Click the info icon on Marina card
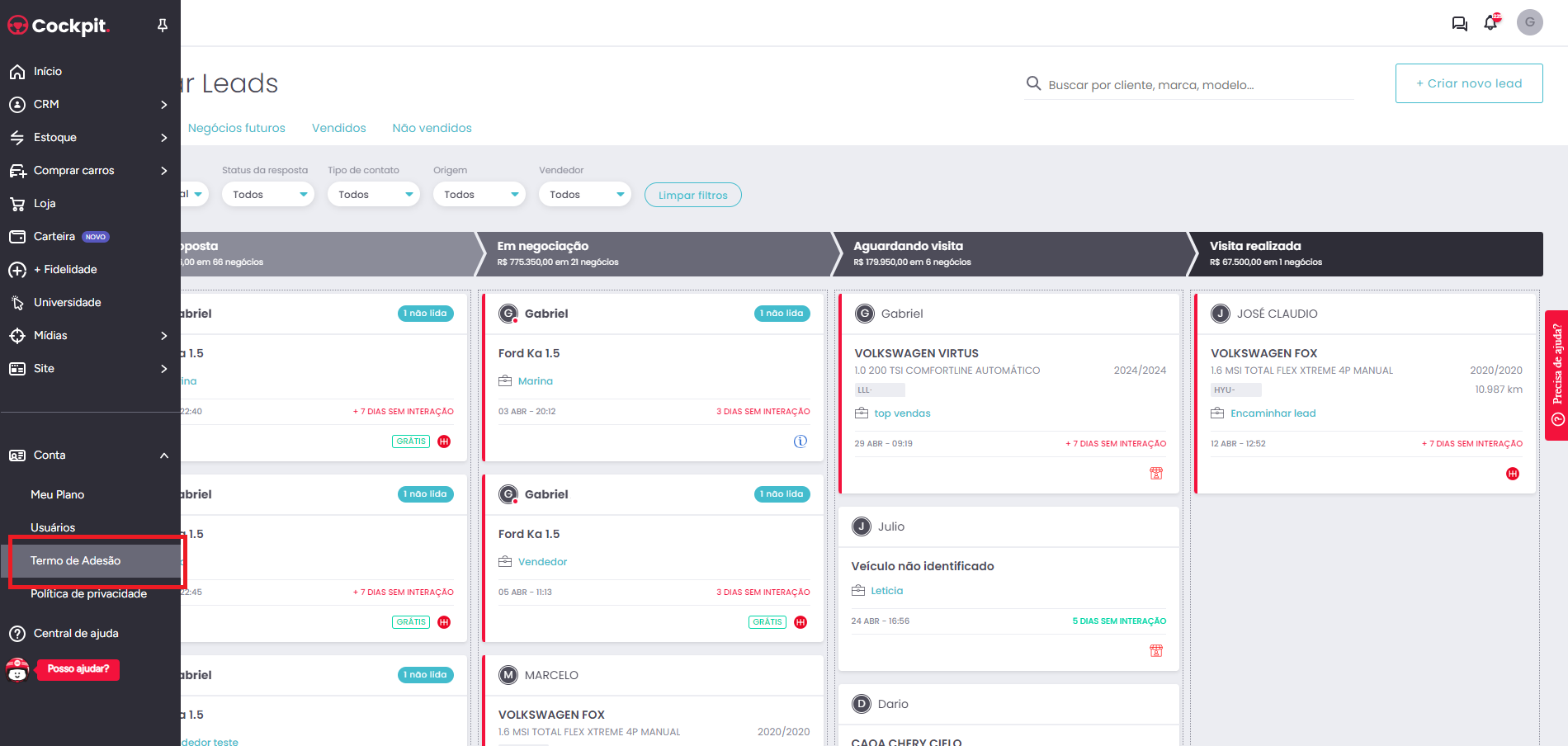The height and width of the screenshot is (746, 1568). pyautogui.click(x=801, y=441)
